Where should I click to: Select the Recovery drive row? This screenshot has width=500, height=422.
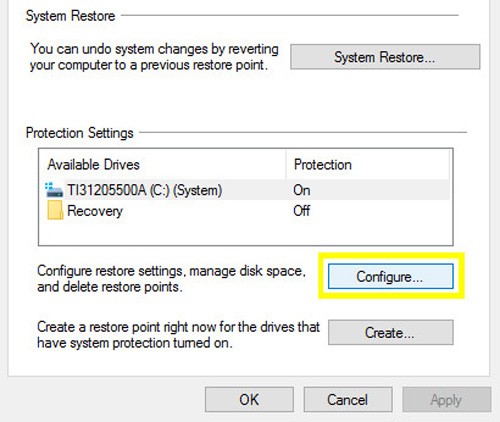[247, 211]
